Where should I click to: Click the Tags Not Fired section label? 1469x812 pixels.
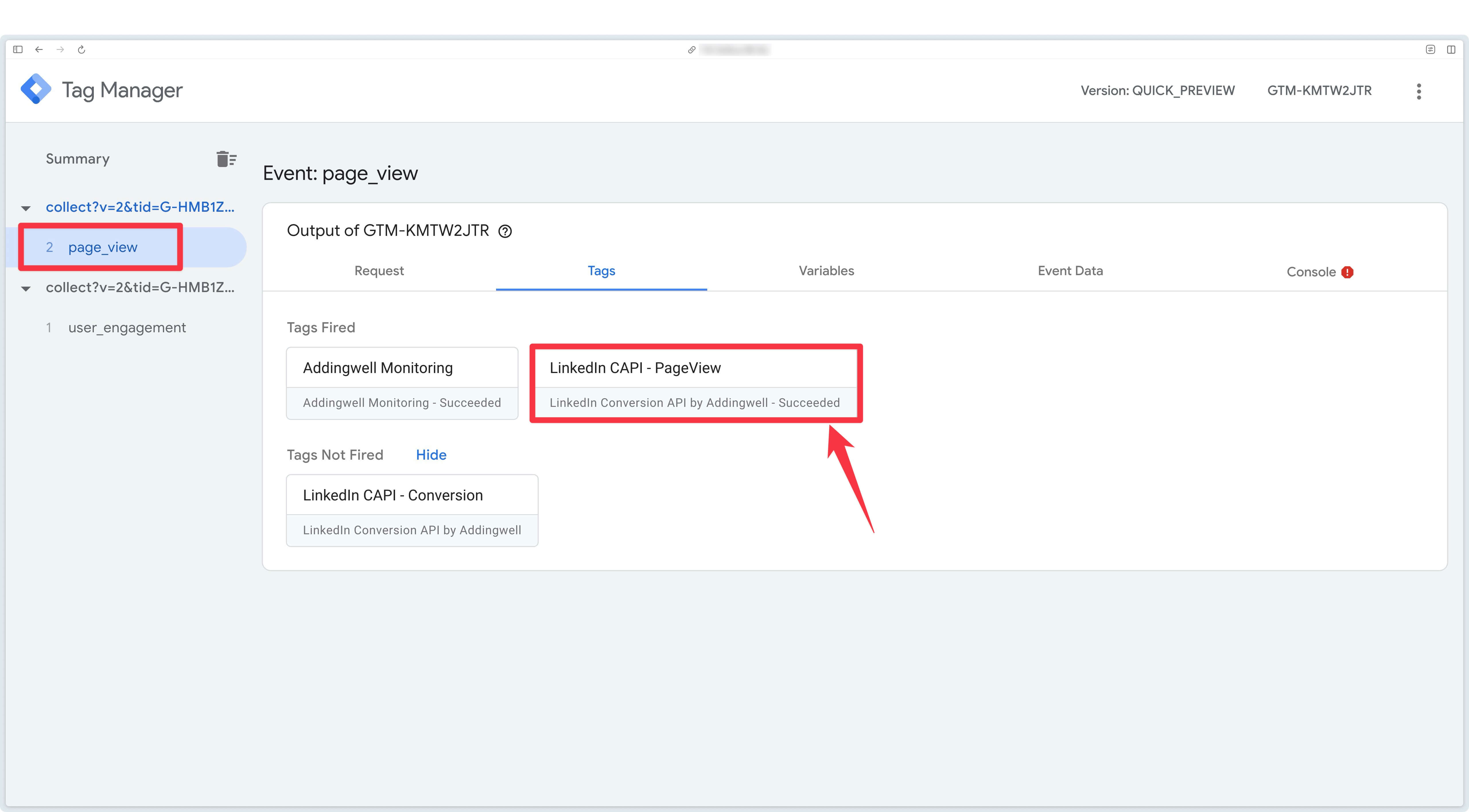point(335,454)
